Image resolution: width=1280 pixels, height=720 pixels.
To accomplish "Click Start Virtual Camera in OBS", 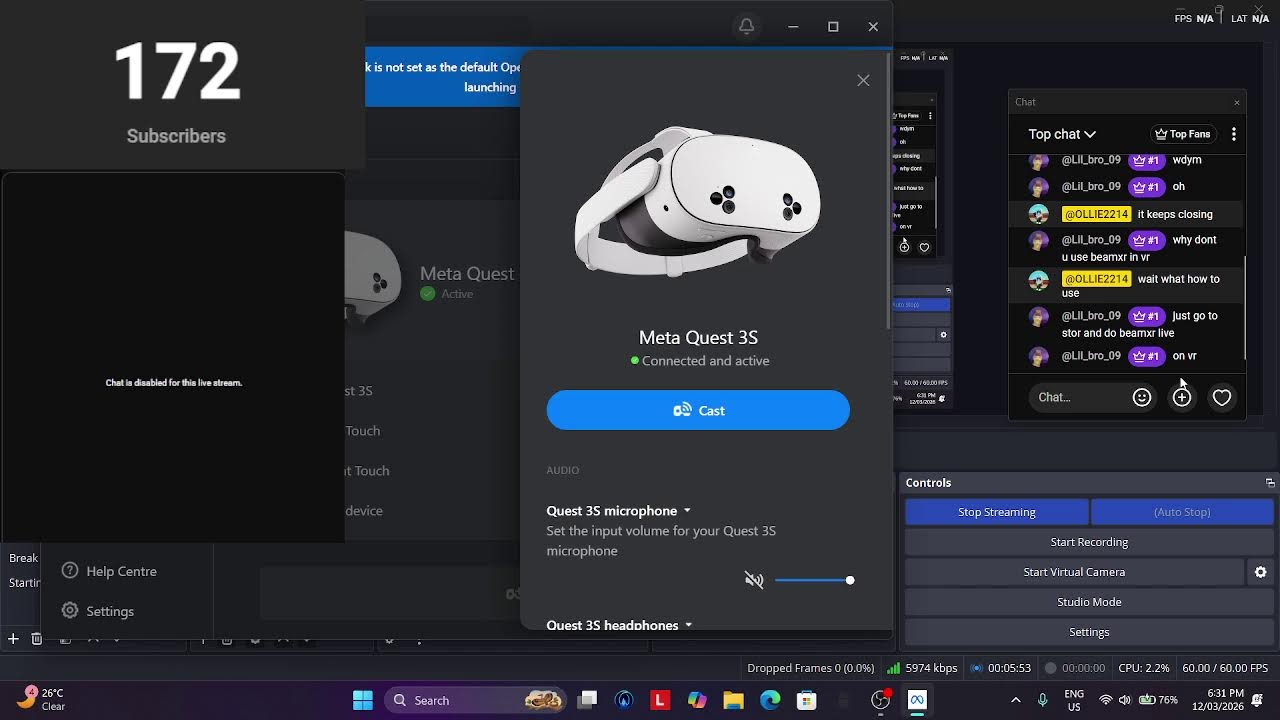I will 1074,572.
